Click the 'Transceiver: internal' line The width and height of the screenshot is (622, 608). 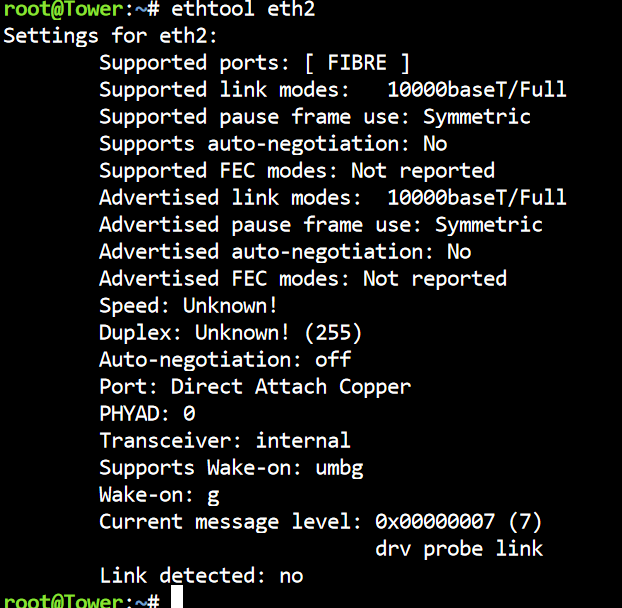[225, 441]
